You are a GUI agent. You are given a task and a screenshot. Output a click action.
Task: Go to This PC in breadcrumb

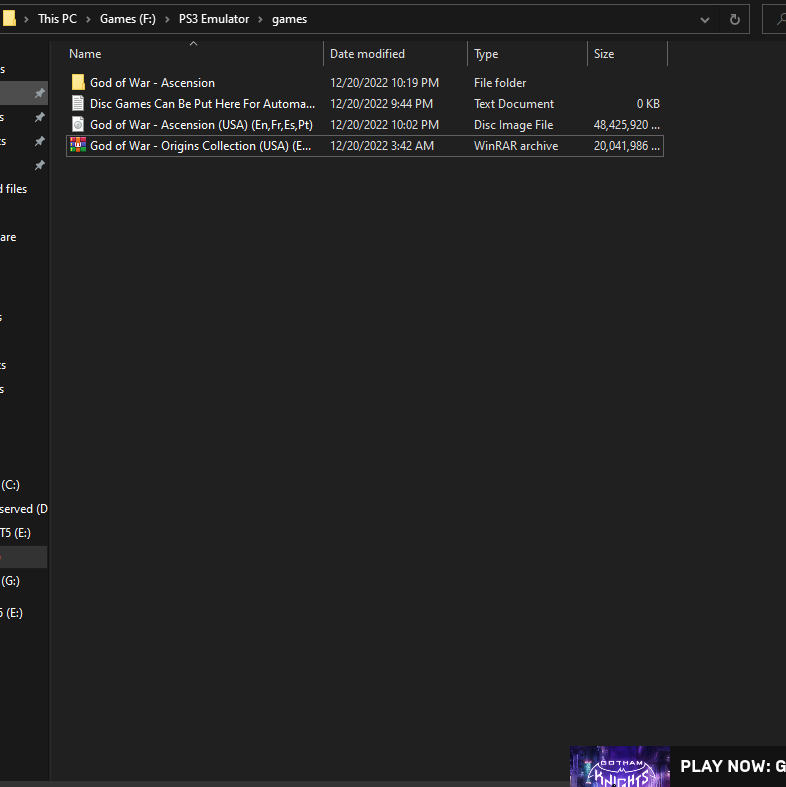[x=57, y=19]
